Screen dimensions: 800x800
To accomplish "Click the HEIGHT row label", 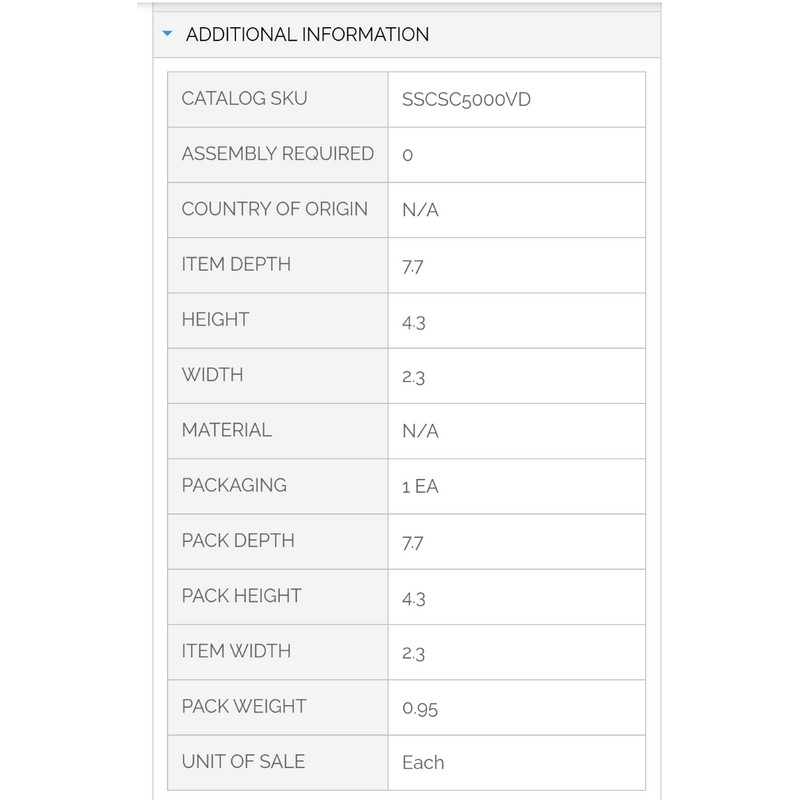I will point(215,320).
